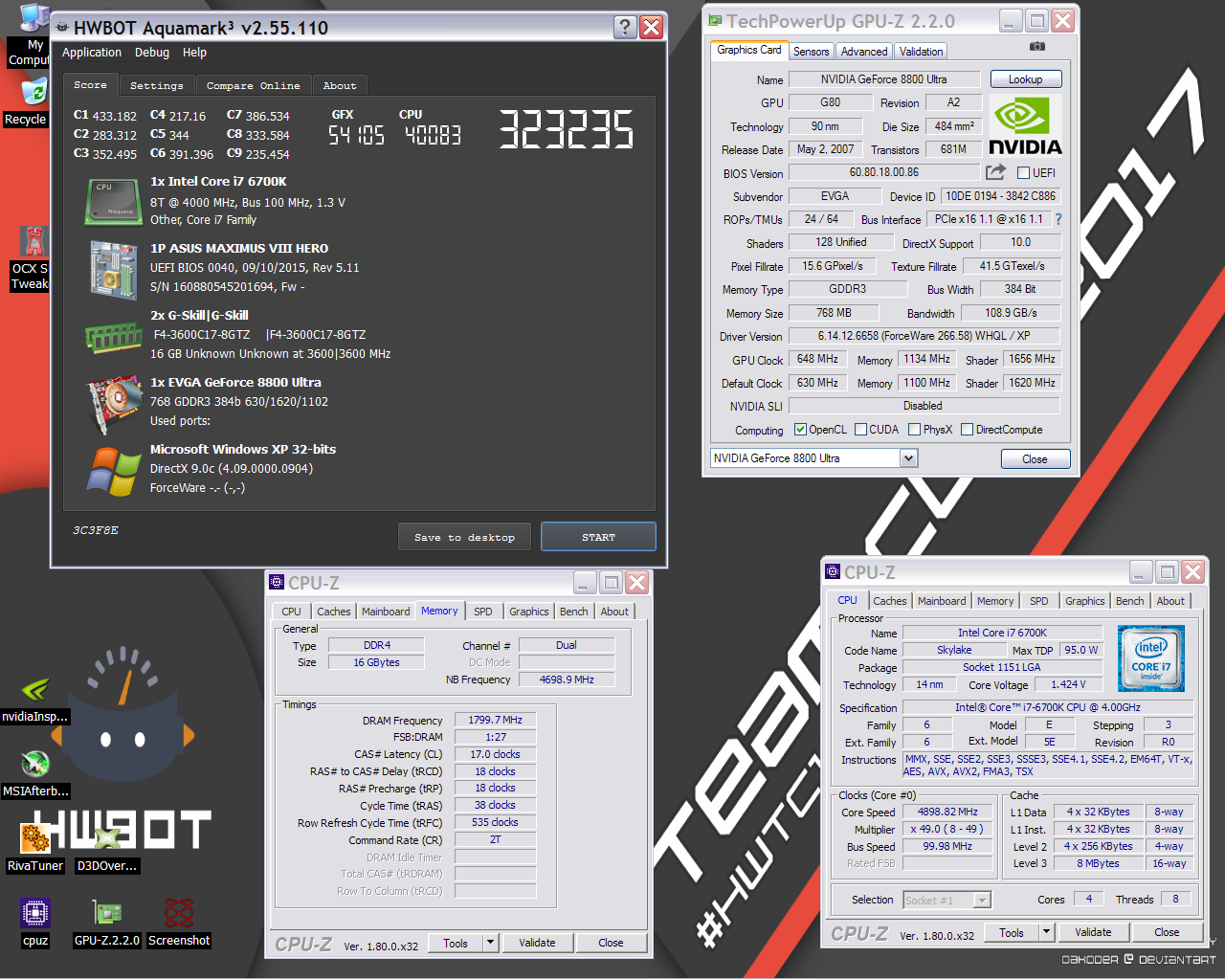Click Validate in the memory CPU-Z window
Image resolution: width=1225 pixels, height=980 pixels.
coord(537,943)
